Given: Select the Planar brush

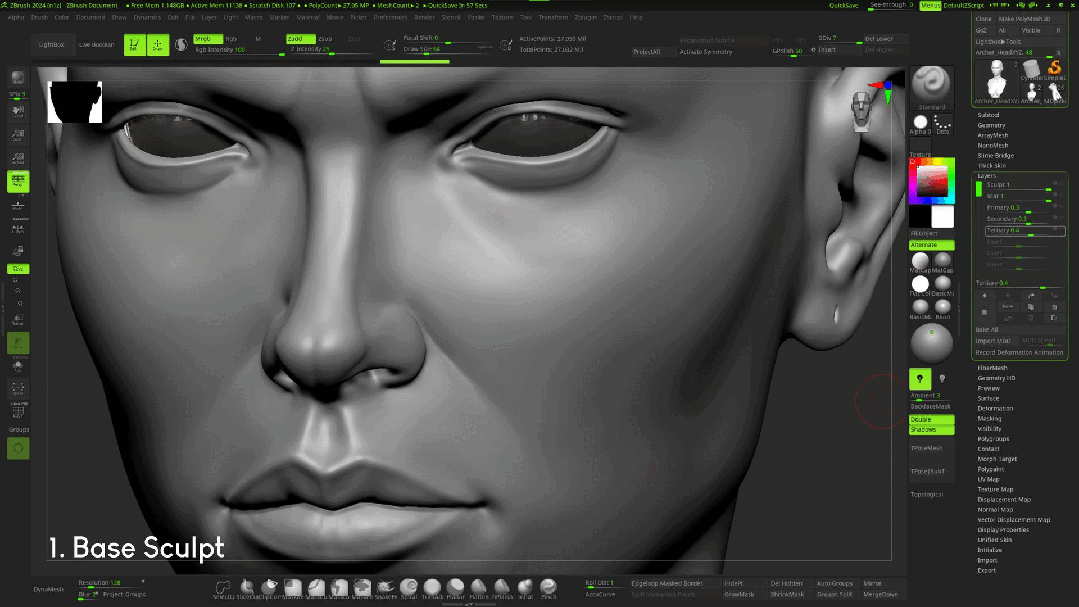Looking at the screenshot, I should [x=456, y=588].
